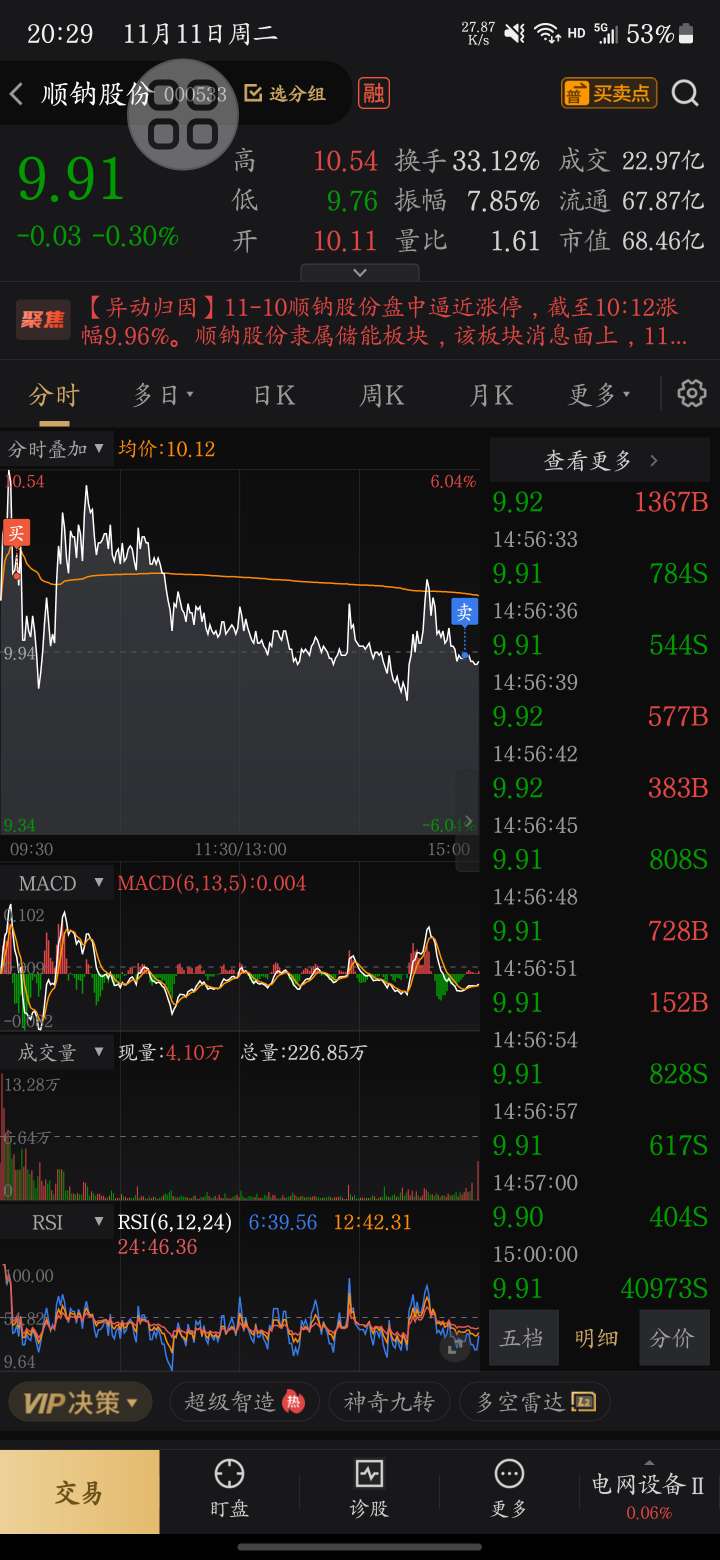Tap the right arrow on chart edge
The width and height of the screenshot is (720, 1560).
pyautogui.click(x=467, y=822)
